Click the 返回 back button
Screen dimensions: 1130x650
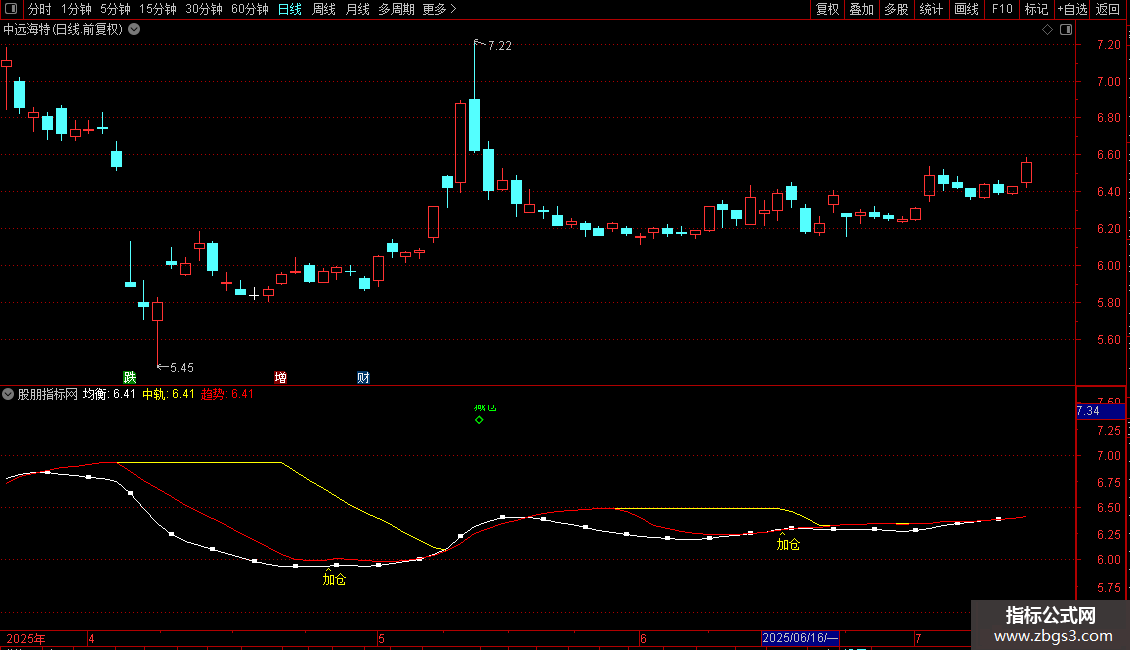click(x=1108, y=9)
